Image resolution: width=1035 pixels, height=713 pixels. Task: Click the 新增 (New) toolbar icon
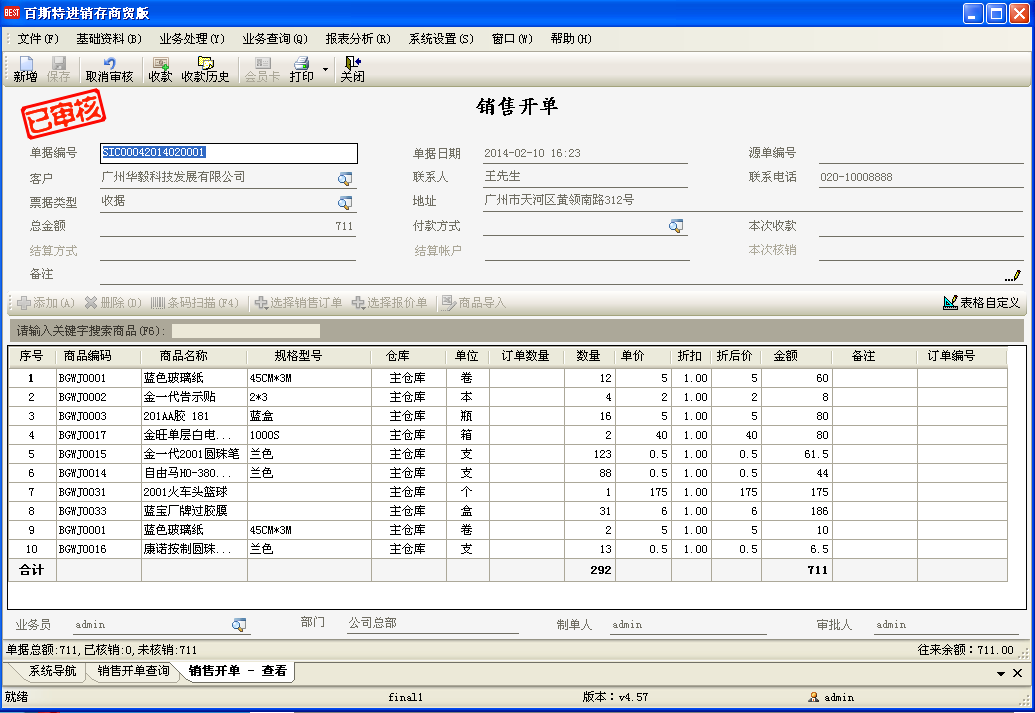[25, 69]
